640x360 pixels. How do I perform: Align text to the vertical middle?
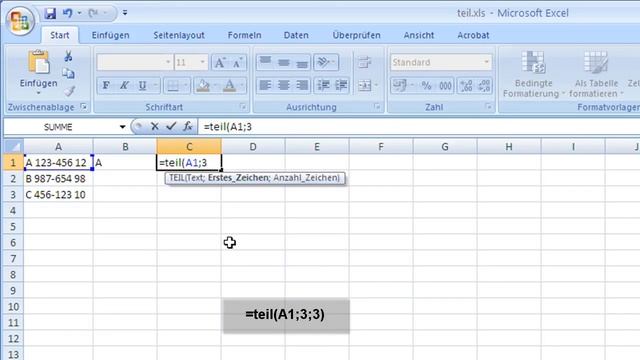[x=283, y=62]
